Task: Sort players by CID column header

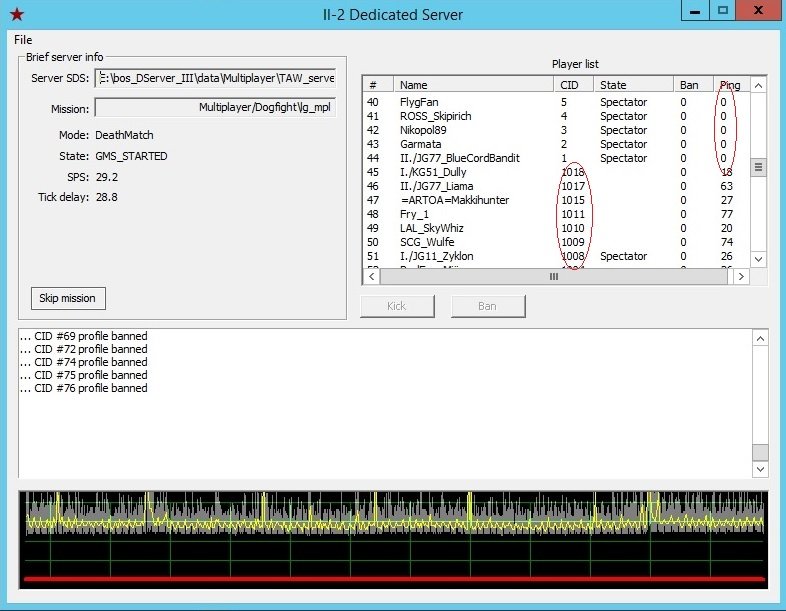Action: (x=575, y=85)
